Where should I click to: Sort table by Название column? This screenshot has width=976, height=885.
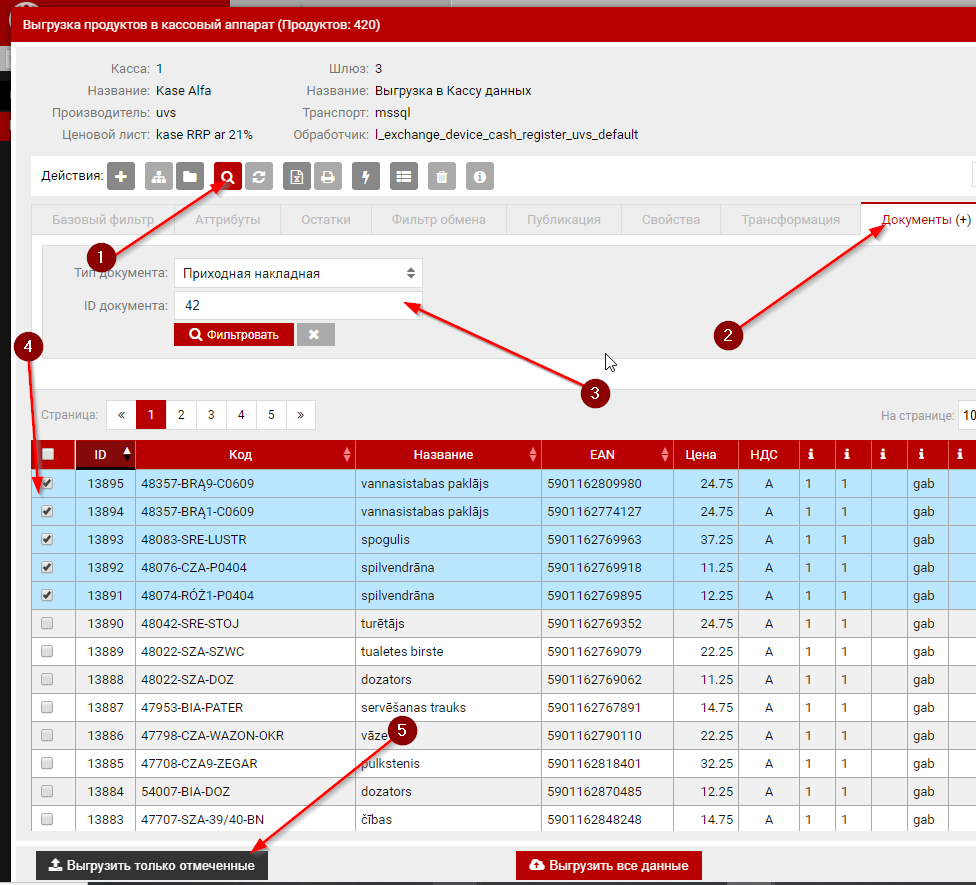447,455
